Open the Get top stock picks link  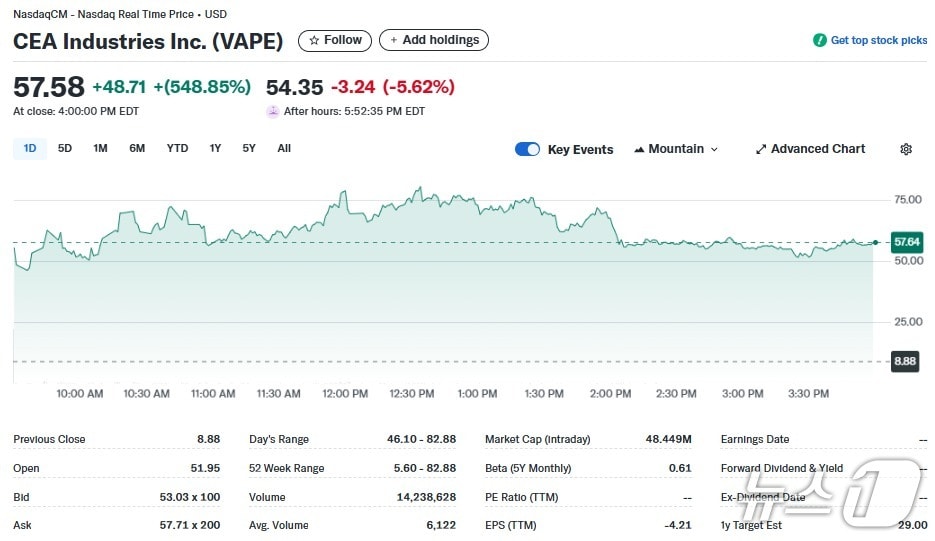[x=879, y=41]
